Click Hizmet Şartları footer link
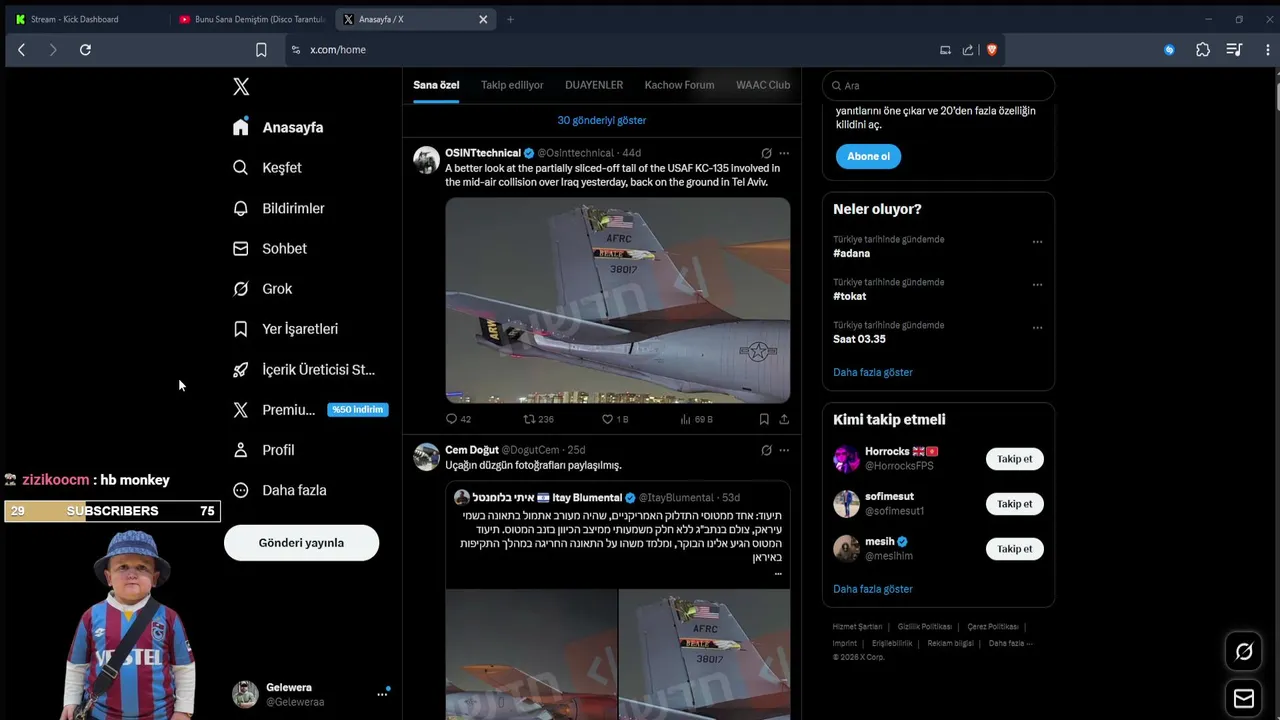The width and height of the screenshot is (1280, 720). [857, 627]
